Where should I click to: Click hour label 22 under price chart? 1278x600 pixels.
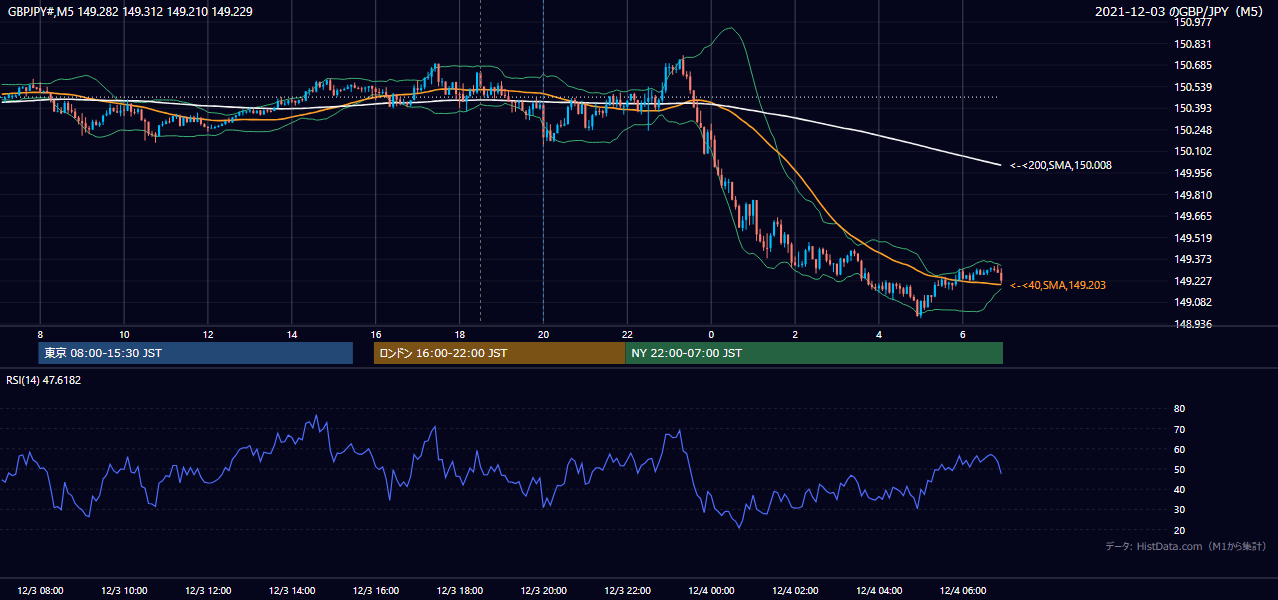(627, 334)
